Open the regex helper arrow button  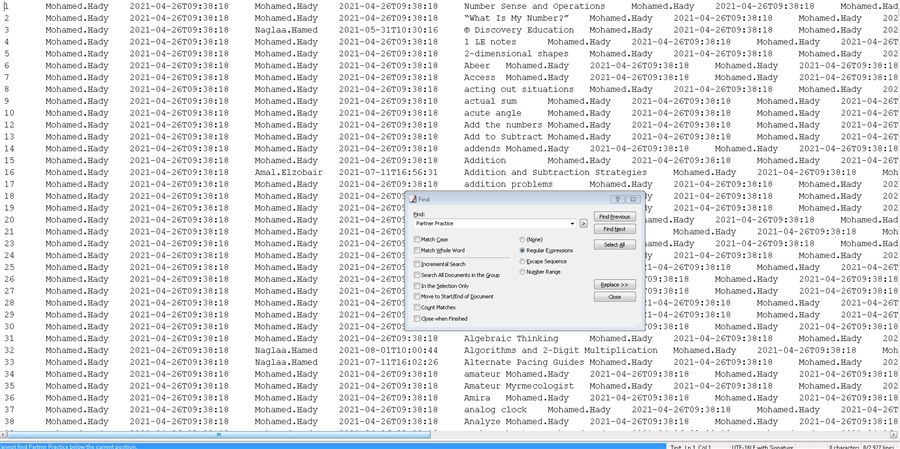click(583, 223)
